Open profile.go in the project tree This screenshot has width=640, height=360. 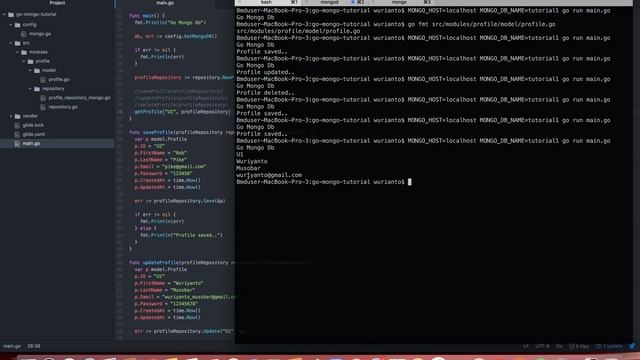(x=59, y=80)
